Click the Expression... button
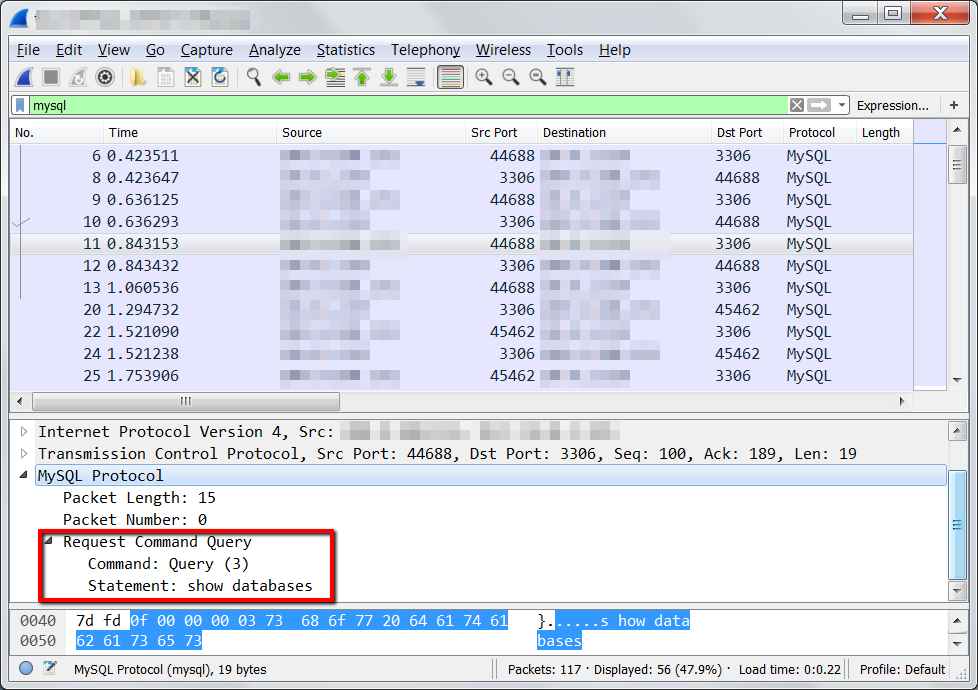978x690 pixels. [893, 105]
